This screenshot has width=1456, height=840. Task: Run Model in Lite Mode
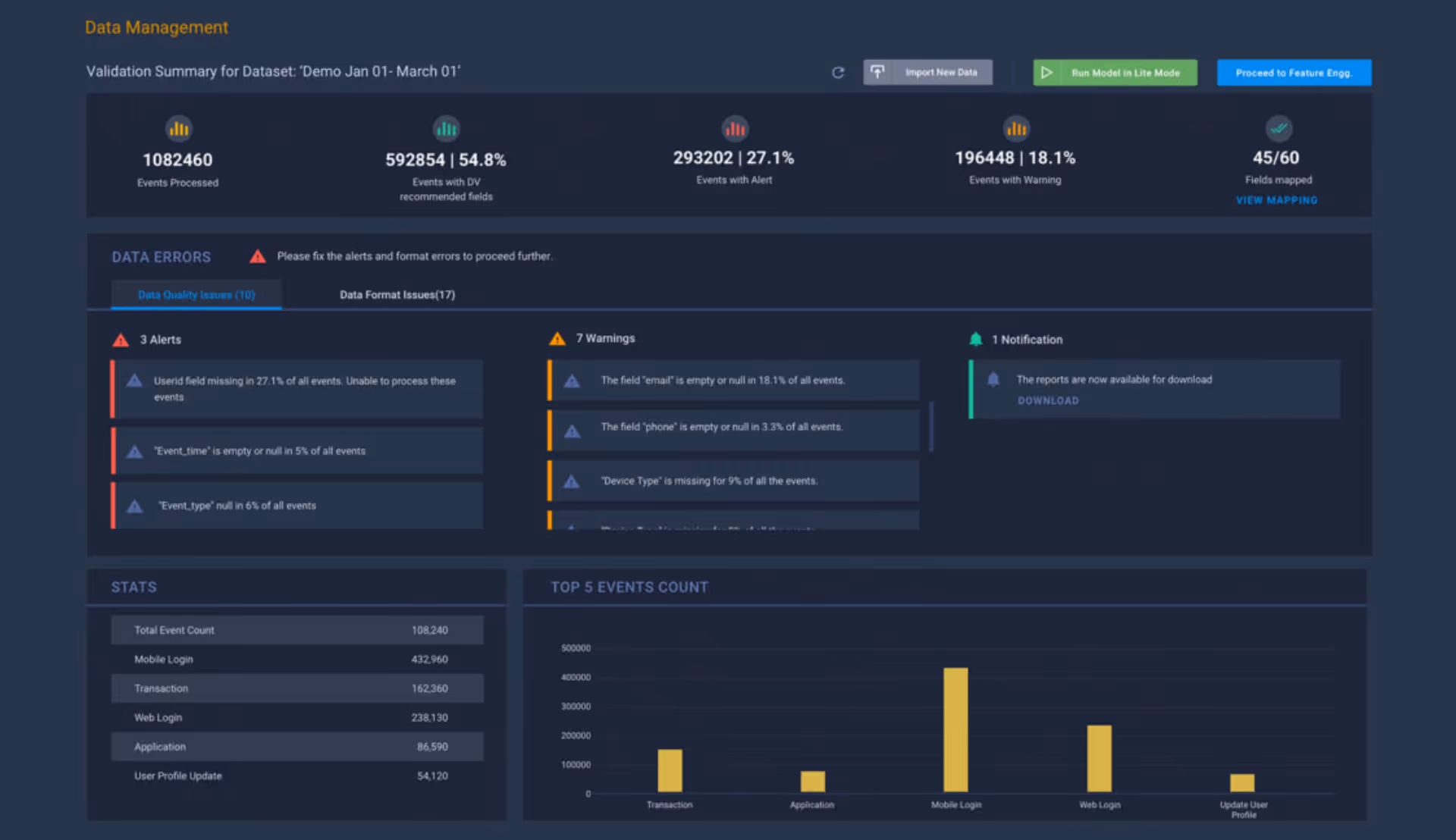[x=1115, y=73]
